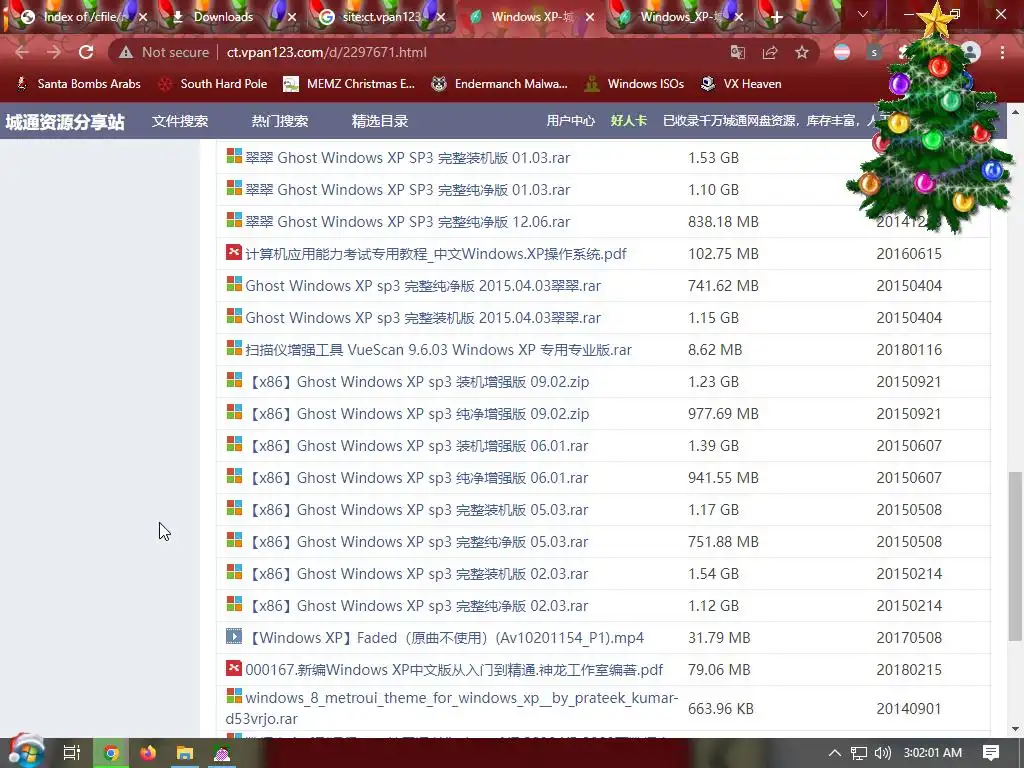Screen dimensions: 1024x768
Task: Open VueScan 9.6.03 Windows XP rar link
Action: (438, 349)
